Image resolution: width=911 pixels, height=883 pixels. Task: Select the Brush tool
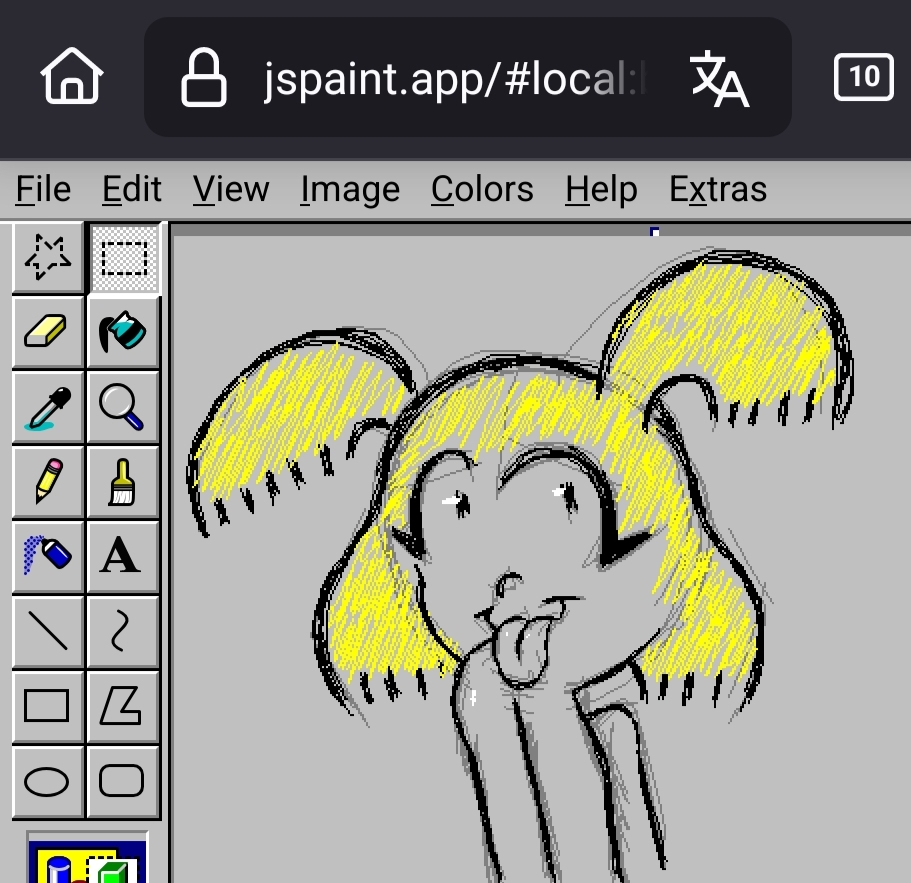click(x=123, y=482)
